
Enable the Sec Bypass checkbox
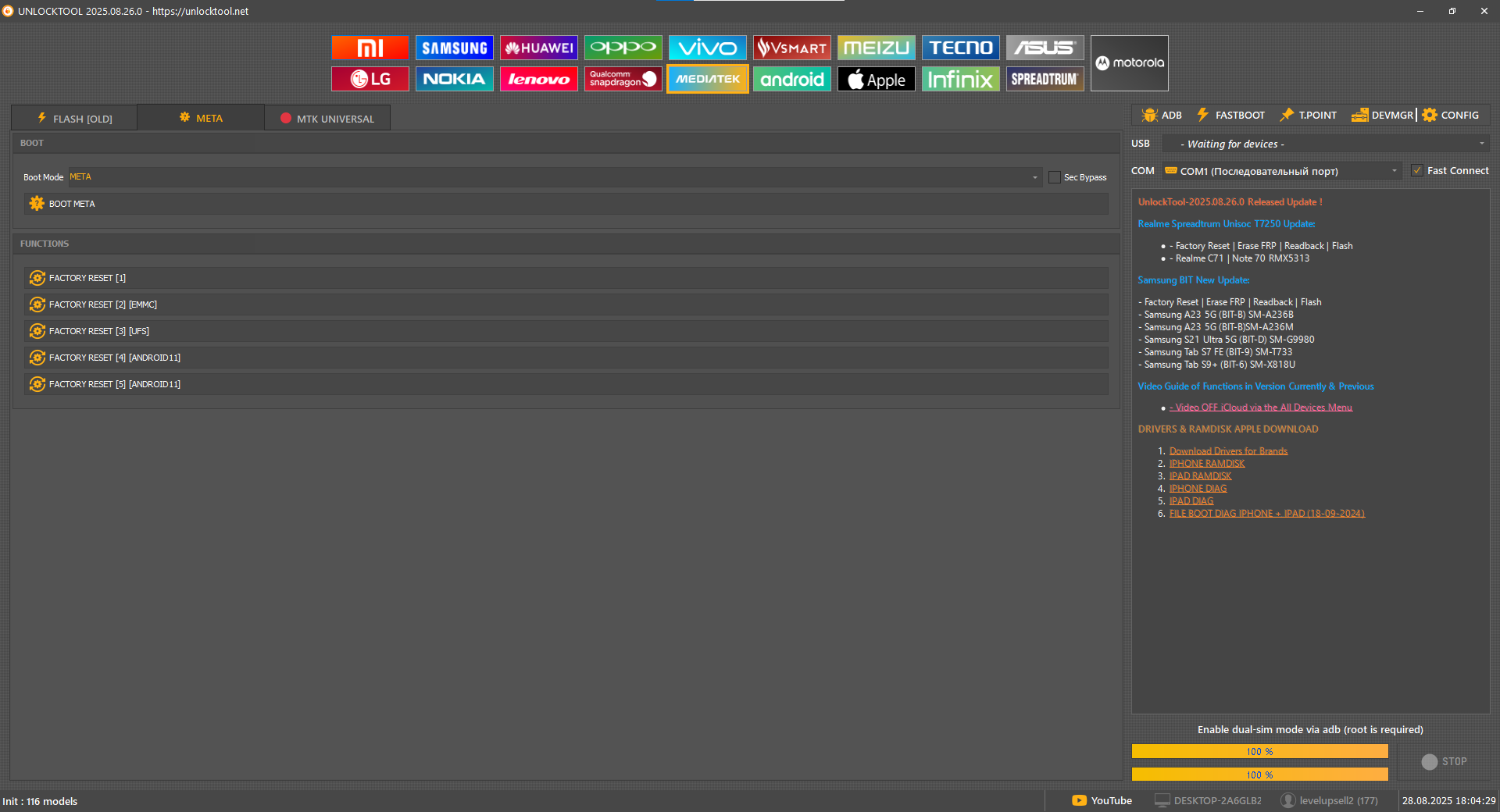(x=1055, y=177)
